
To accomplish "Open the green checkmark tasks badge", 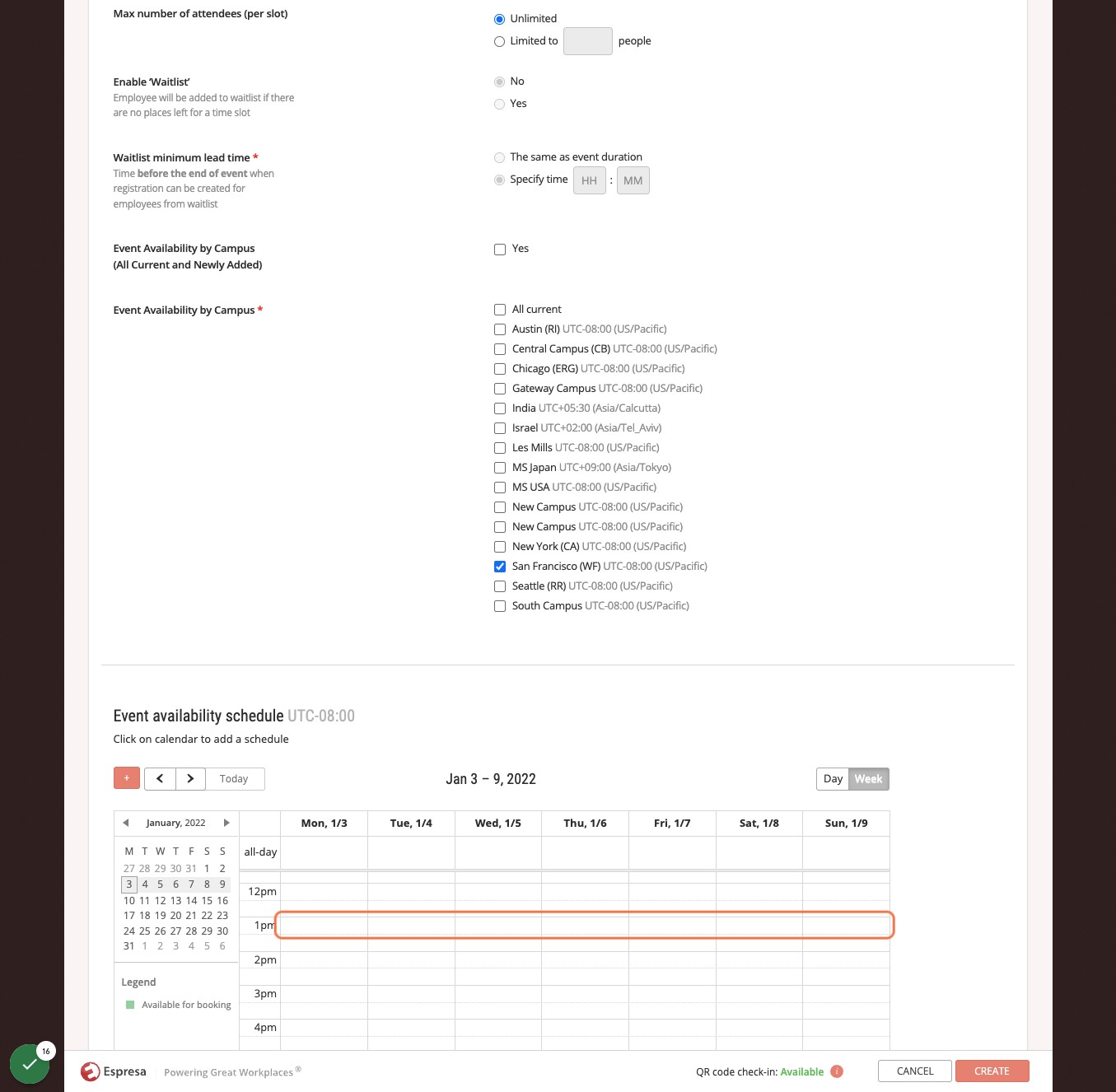I will tap(30, 1064).
